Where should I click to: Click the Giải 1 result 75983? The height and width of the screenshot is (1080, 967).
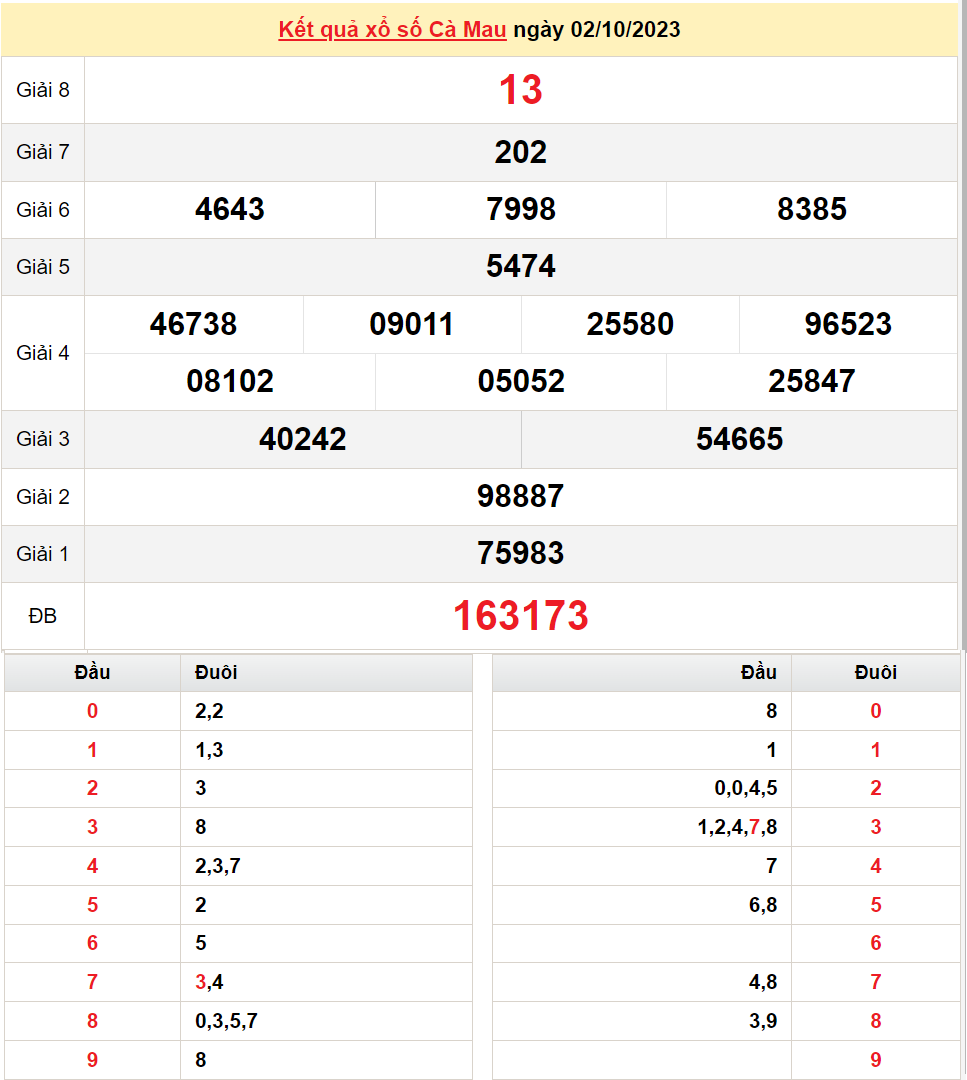tap(520, 553)
